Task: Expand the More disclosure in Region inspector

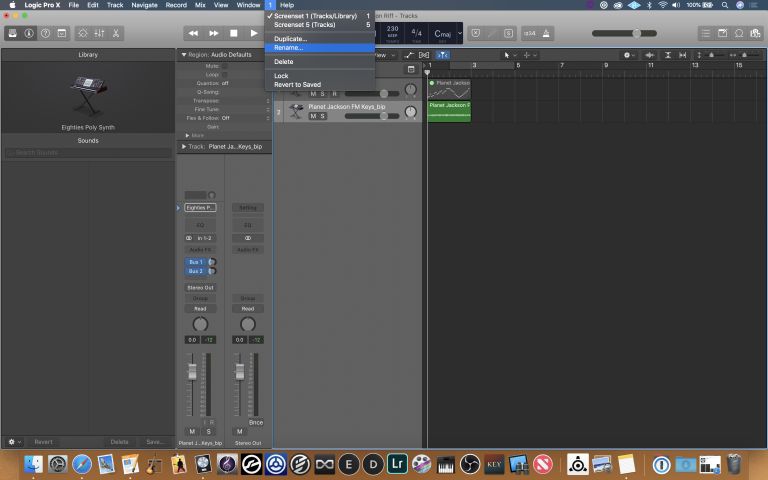Action: [x=188, y=135]
